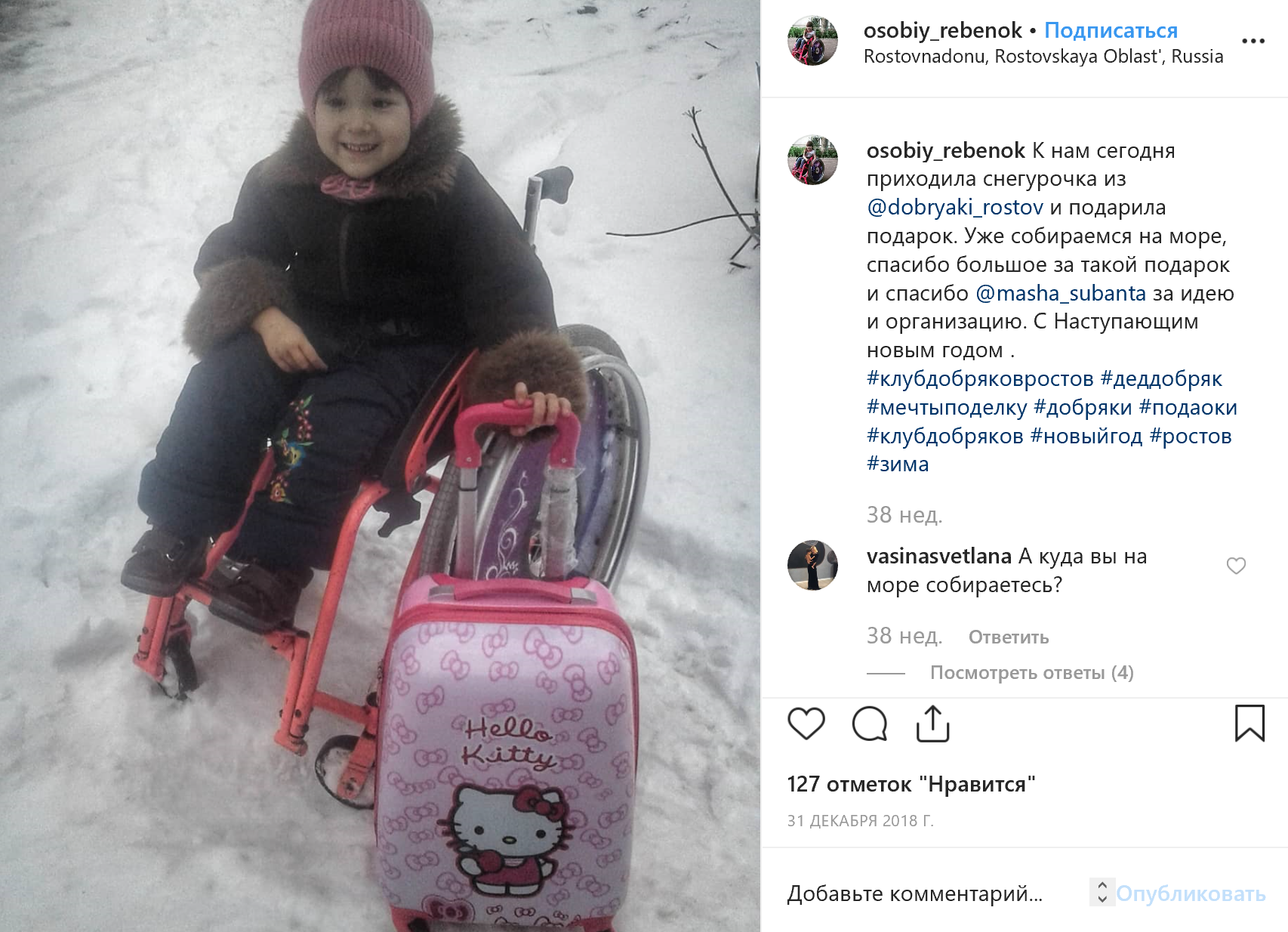The width and height of the screenshot is (1288, 932).
Task: Open comments via the speech bubble icon
Action: (870, 724)
